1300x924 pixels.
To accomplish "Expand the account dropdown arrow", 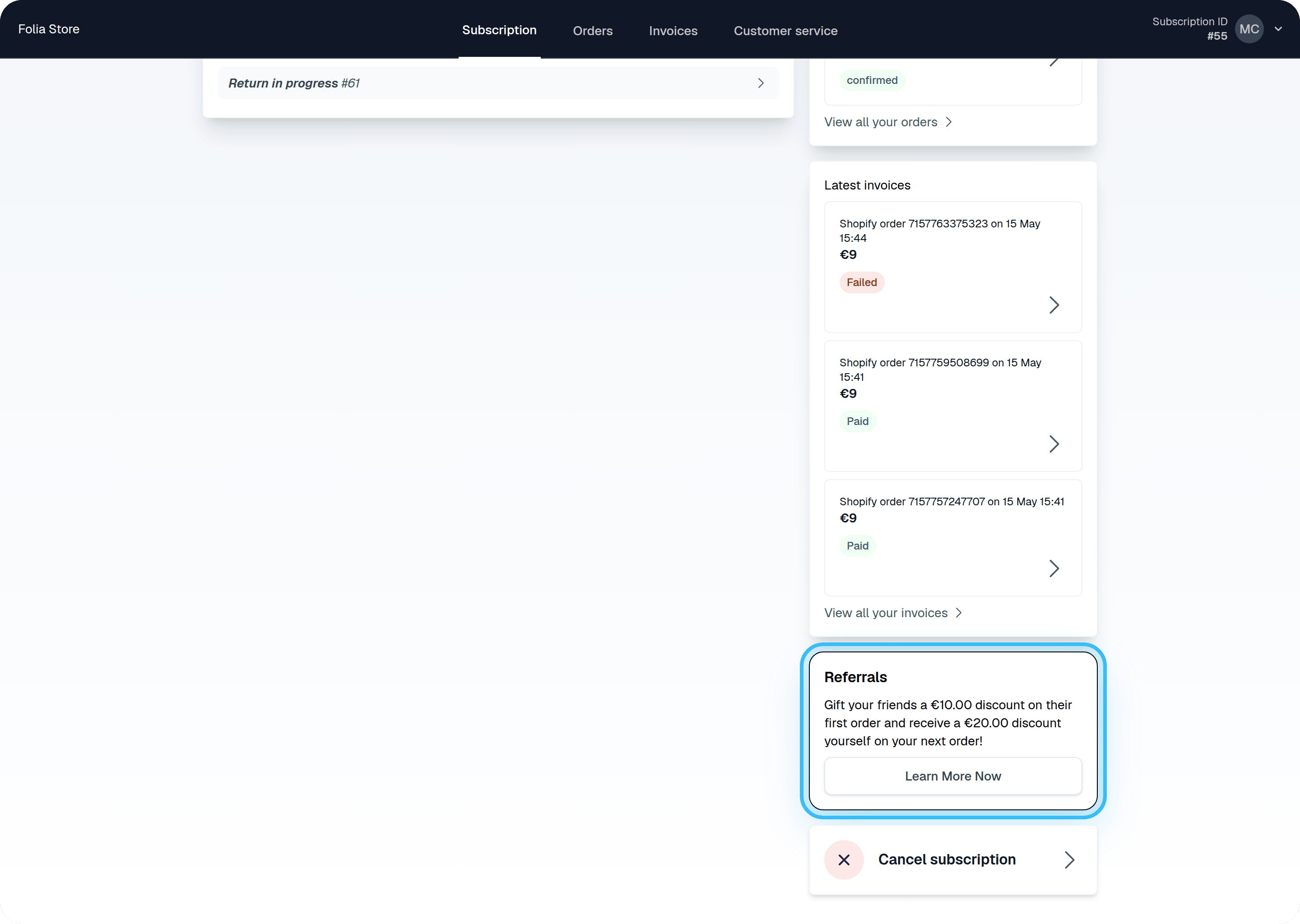I will (x=1278, y=28).
